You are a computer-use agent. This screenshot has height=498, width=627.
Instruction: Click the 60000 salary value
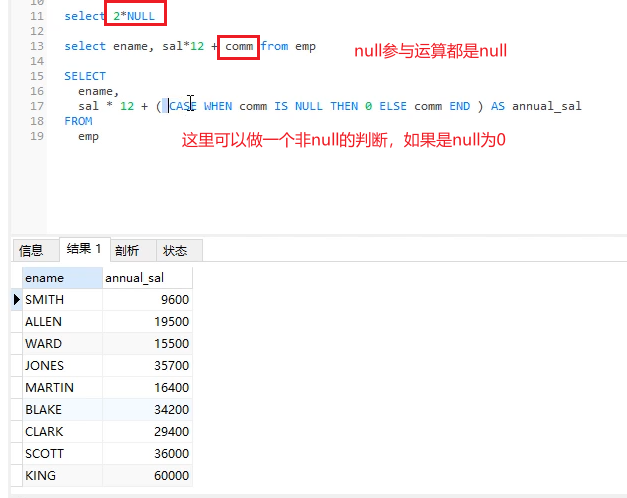[x=171, y=476]
